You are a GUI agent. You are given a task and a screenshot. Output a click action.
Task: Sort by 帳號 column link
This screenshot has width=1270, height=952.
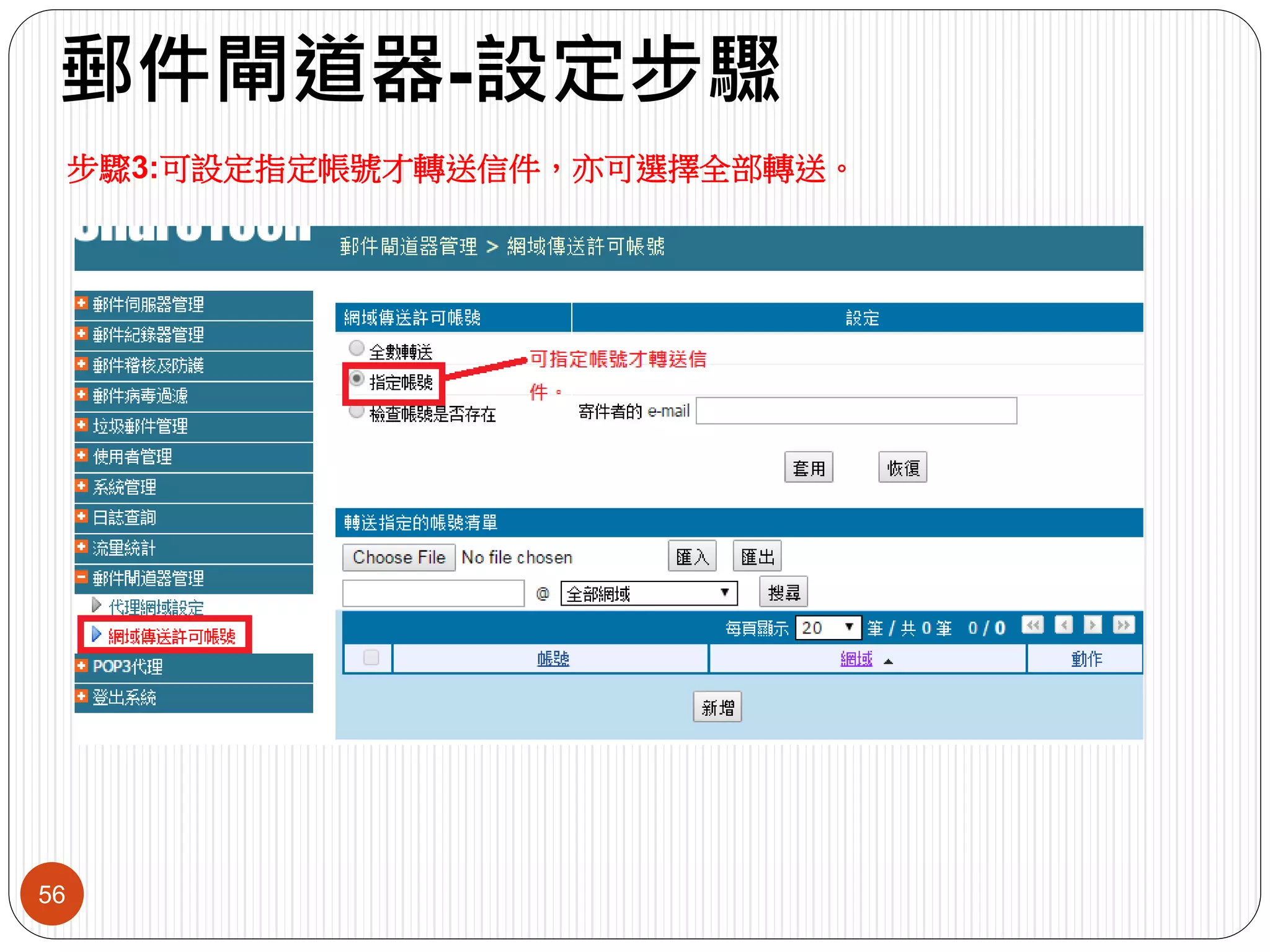click(553, 658)
